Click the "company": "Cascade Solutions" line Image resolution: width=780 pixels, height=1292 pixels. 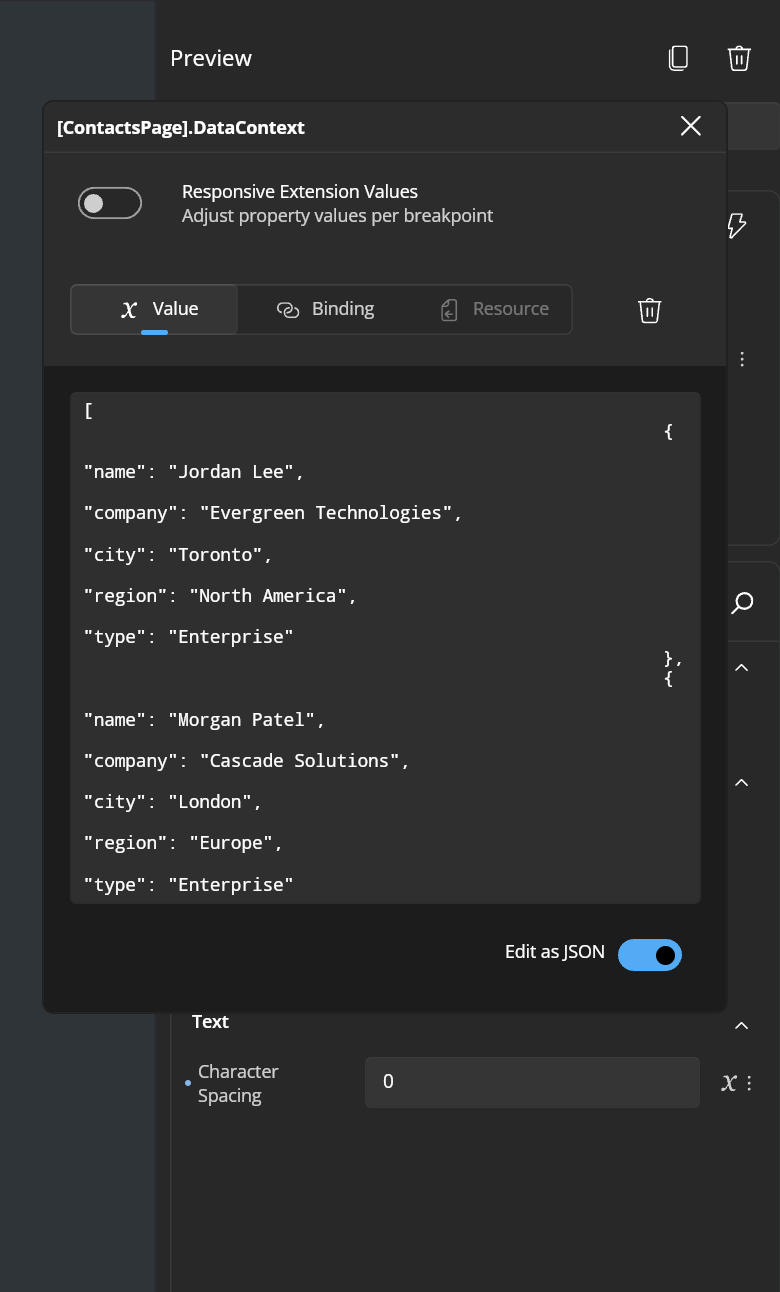point(247,760)
